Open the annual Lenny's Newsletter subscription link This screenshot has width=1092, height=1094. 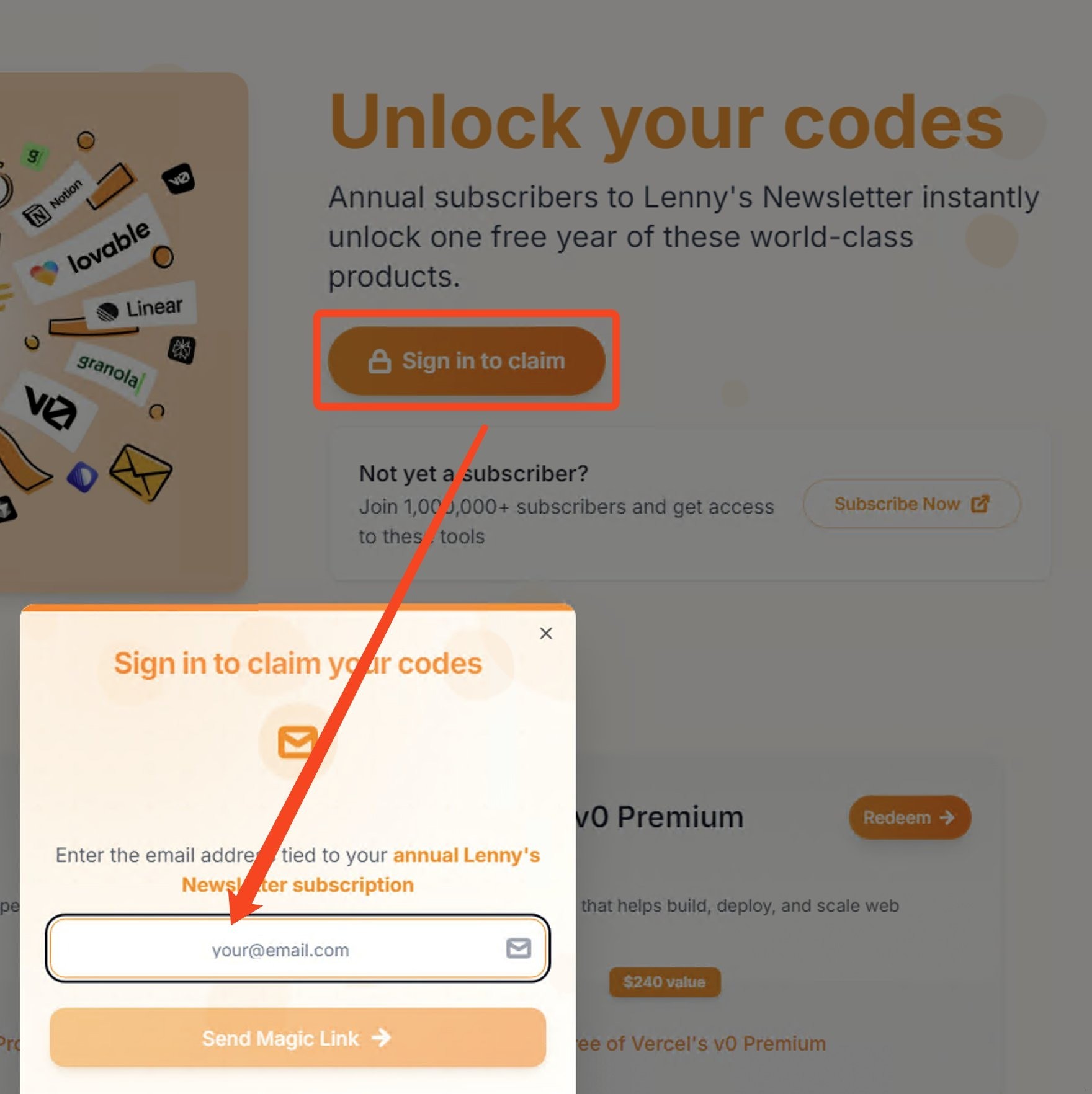[465, 855]
